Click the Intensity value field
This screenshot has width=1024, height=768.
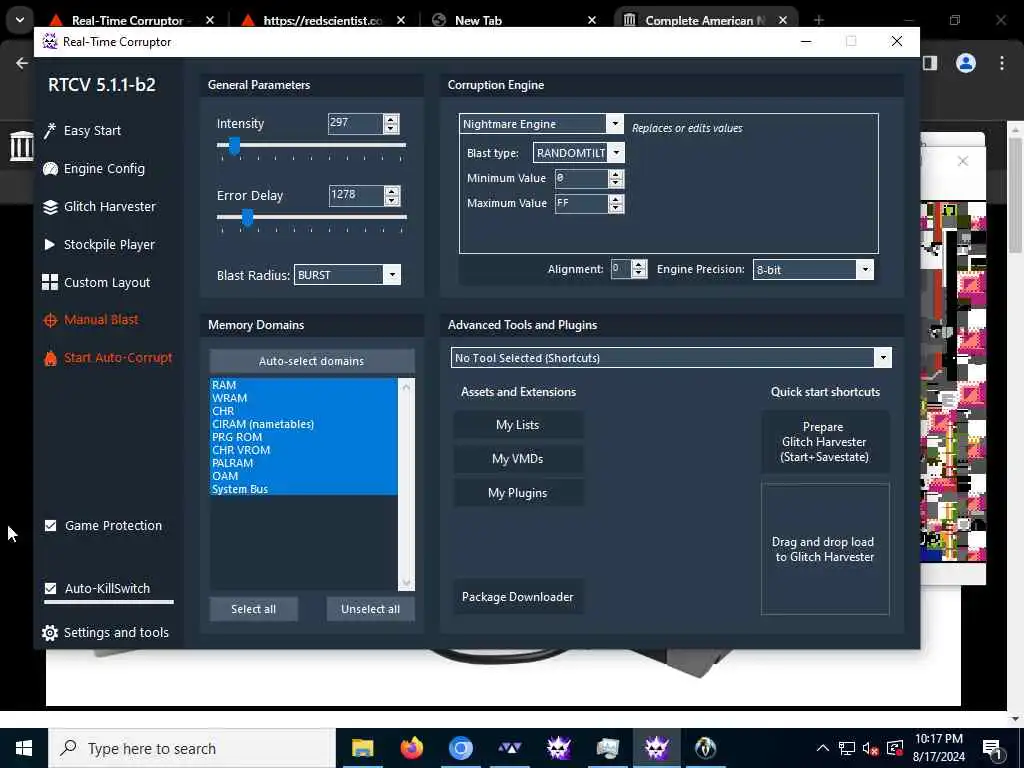(x=355, y=123)
